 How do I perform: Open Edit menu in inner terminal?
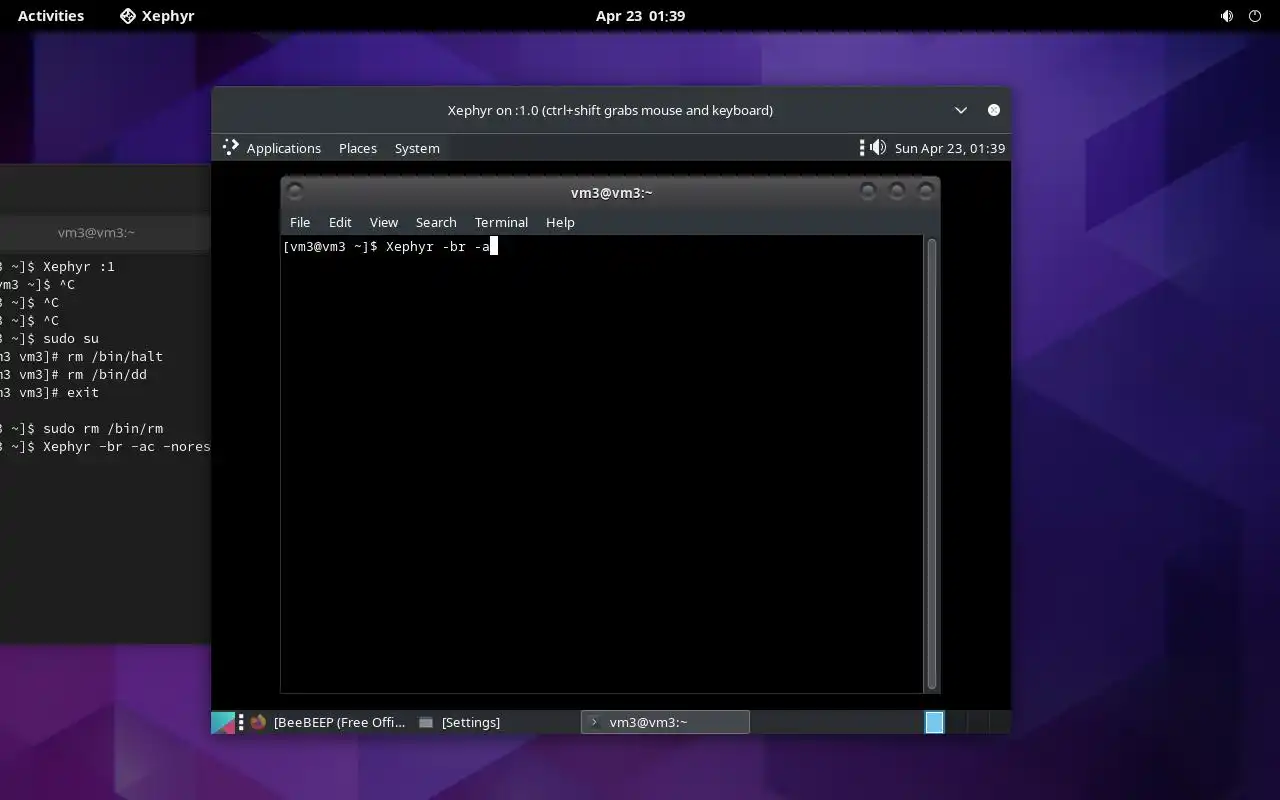[x=340, y=222]
